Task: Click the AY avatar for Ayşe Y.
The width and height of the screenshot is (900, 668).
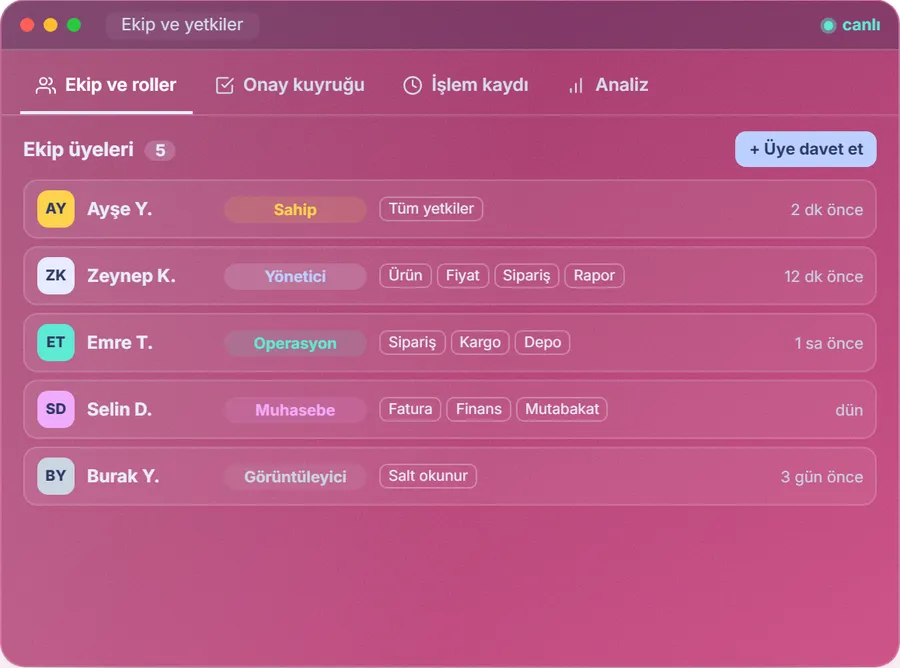Action: pos(56,209)
